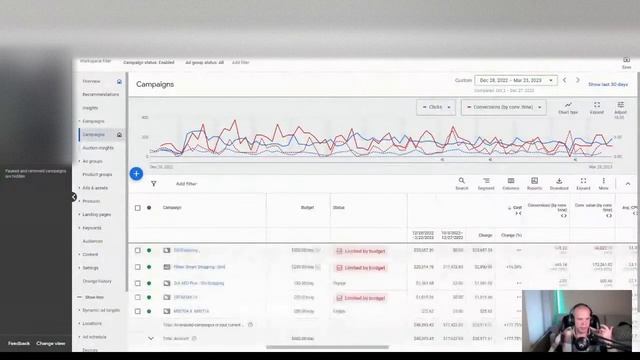Open Auction insights in the sidebar
The width and height of the screenshot is (640, 360).
pos(98,148)
